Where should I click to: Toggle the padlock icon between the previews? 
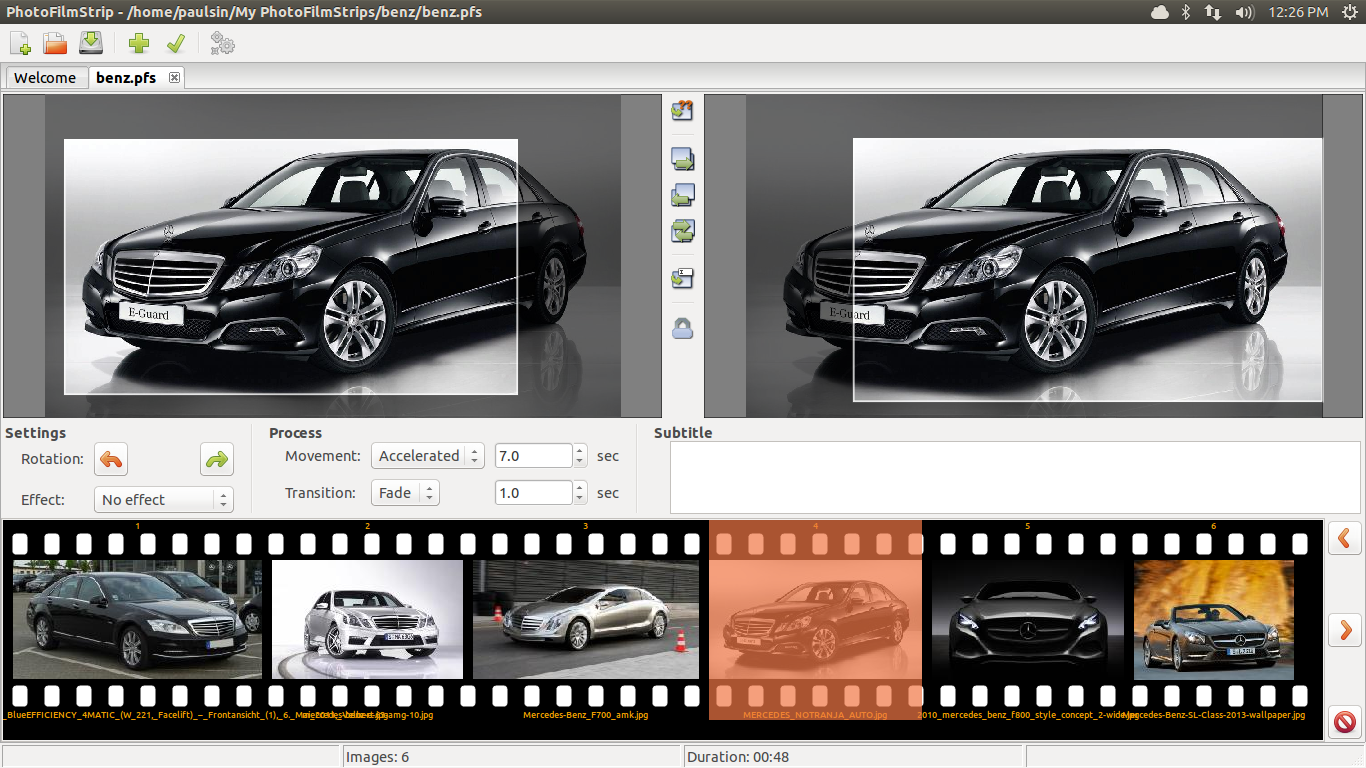(x=683, y=327)
